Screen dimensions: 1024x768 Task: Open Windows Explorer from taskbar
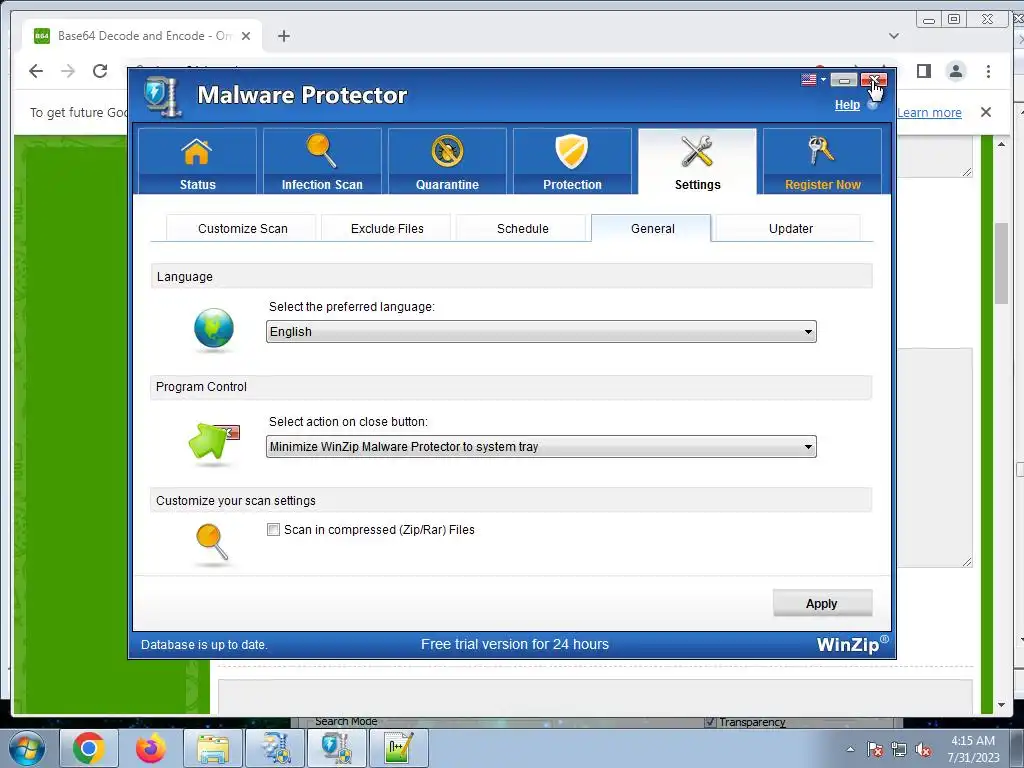pyautogui.click(x=213, y=748)
